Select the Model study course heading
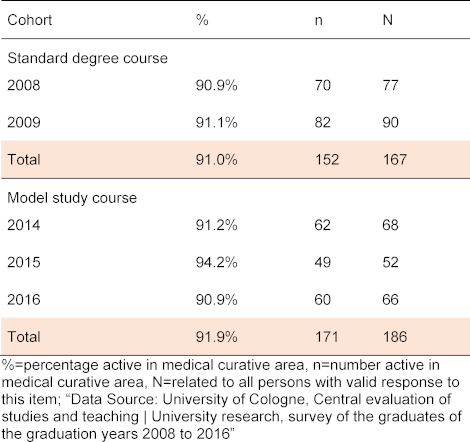 72,198
